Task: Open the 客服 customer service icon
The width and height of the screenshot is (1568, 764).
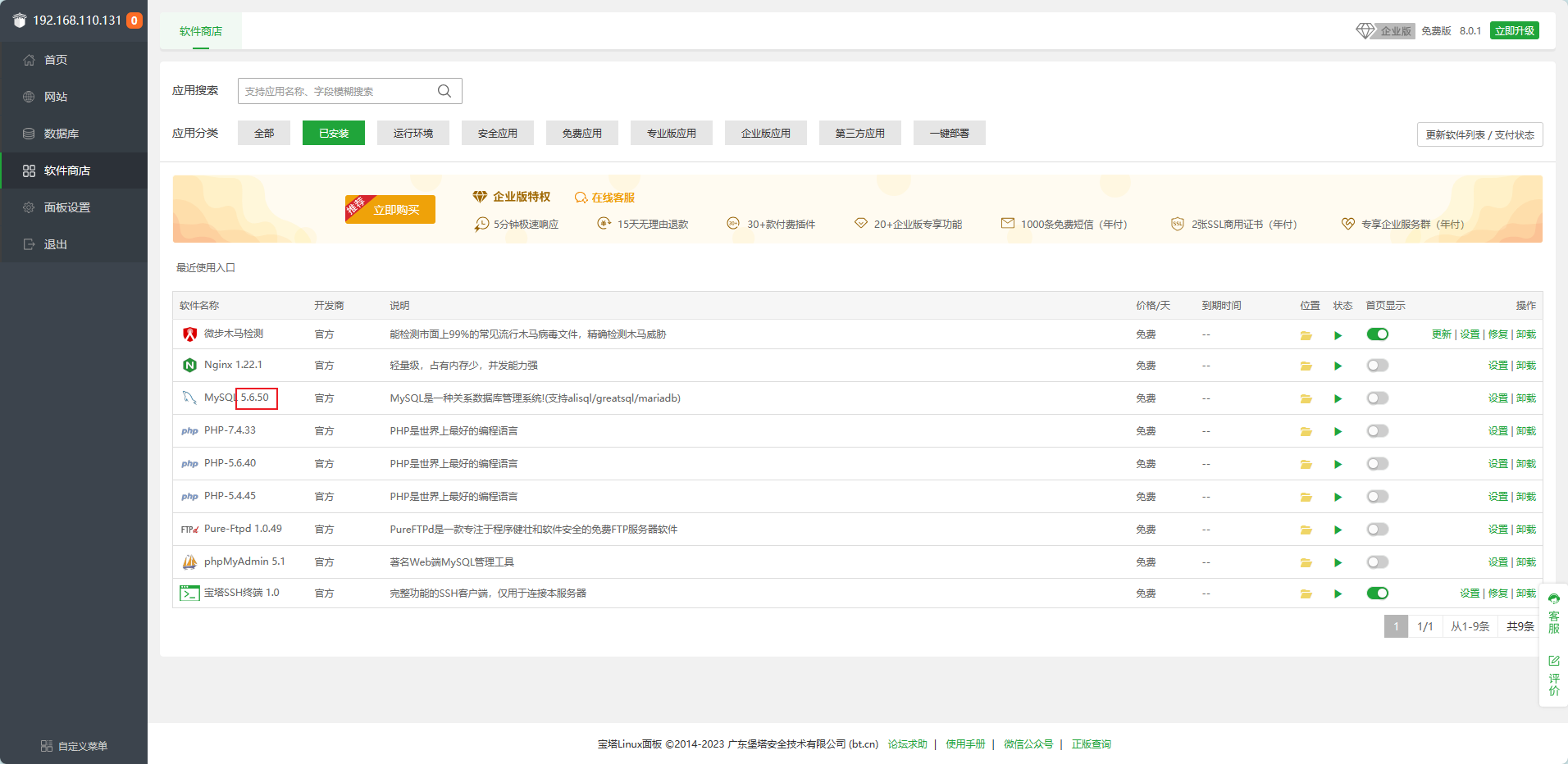Action: pos(1553,599)
